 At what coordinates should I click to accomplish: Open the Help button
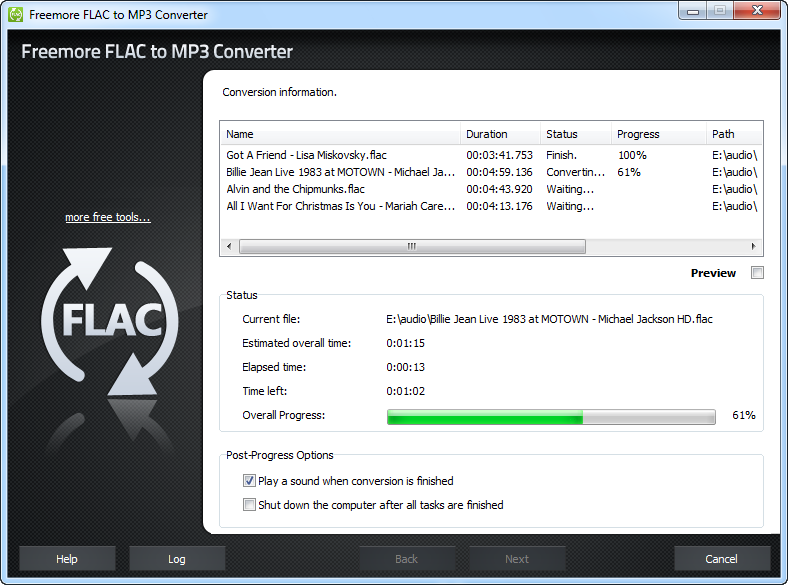click(67, 559)
